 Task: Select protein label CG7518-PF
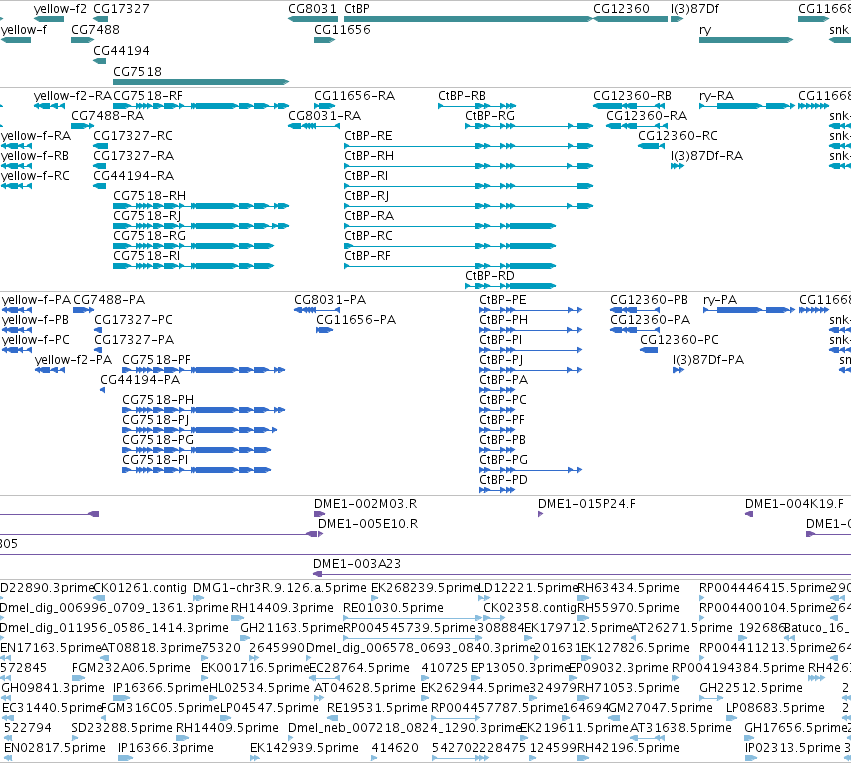[x=156, y=360]
